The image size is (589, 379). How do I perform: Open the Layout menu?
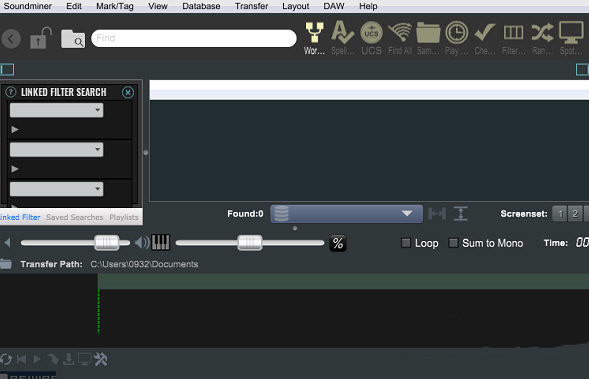[x=296, y=6]
